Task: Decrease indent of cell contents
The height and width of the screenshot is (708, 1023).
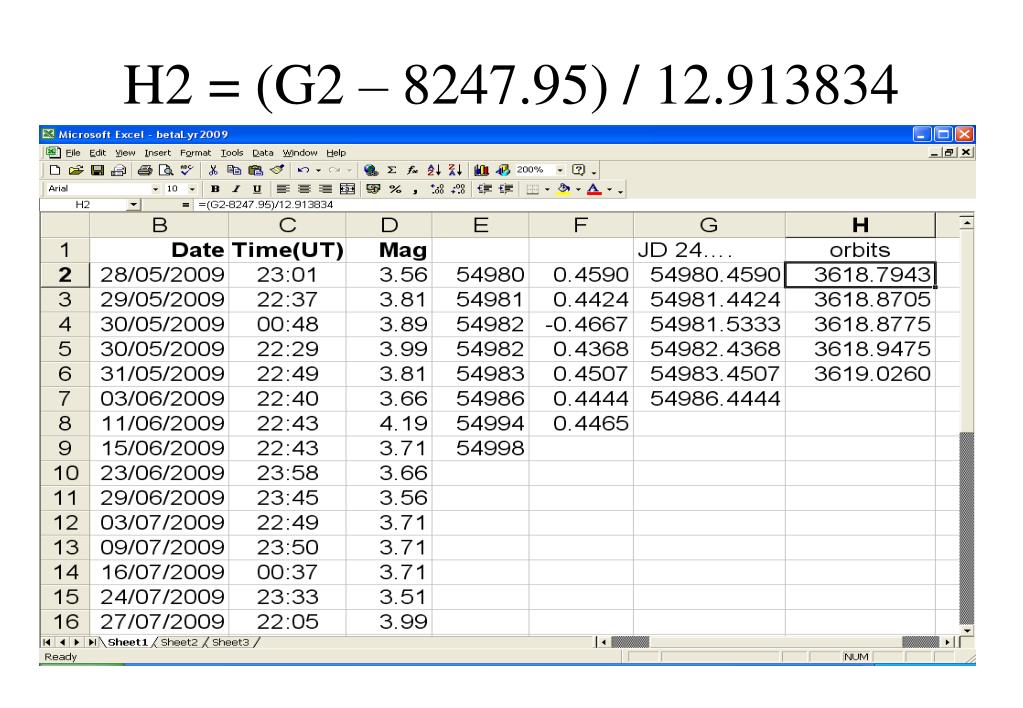Action: pos(483,189)
